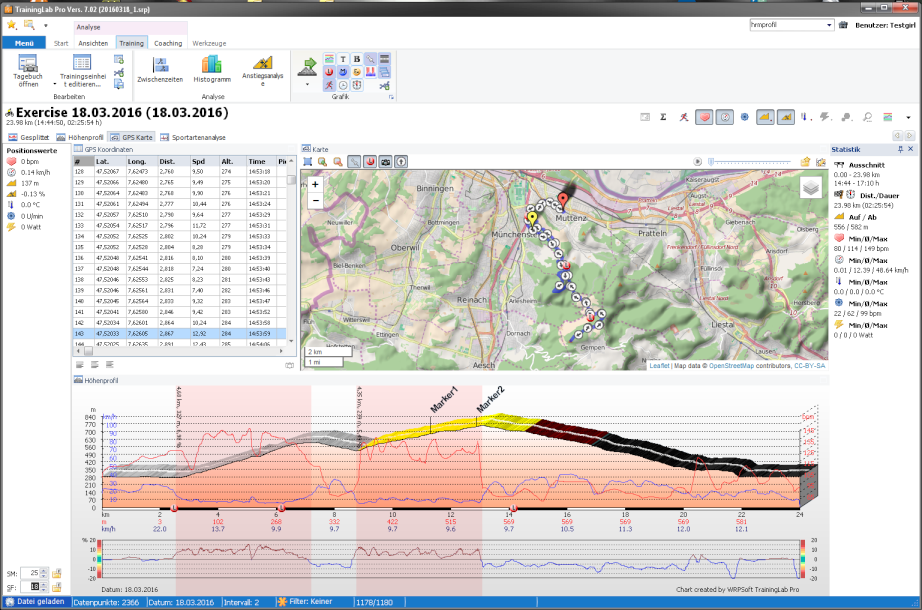This screenshot has height=610, width=922.
Task: Click the camera icon on map toolbar
Action: (385, 162)
